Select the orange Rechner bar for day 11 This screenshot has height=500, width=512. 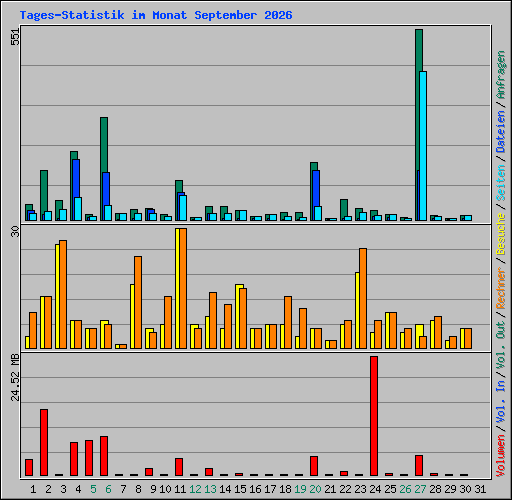click(183, 289)
